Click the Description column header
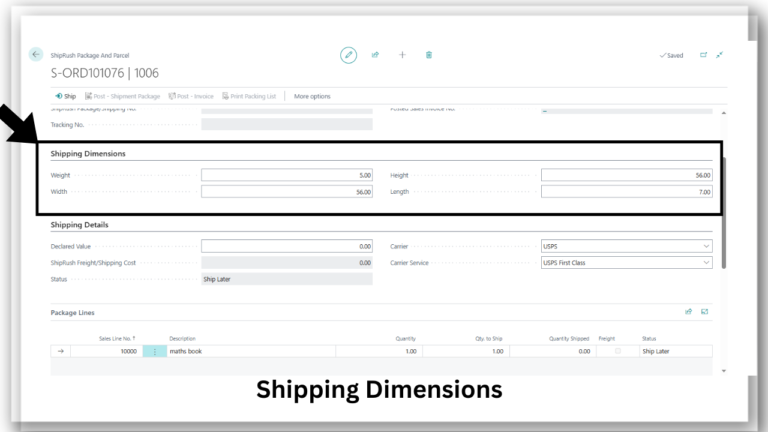Viewport: 768px width, 432px height. tap(182, 338)
